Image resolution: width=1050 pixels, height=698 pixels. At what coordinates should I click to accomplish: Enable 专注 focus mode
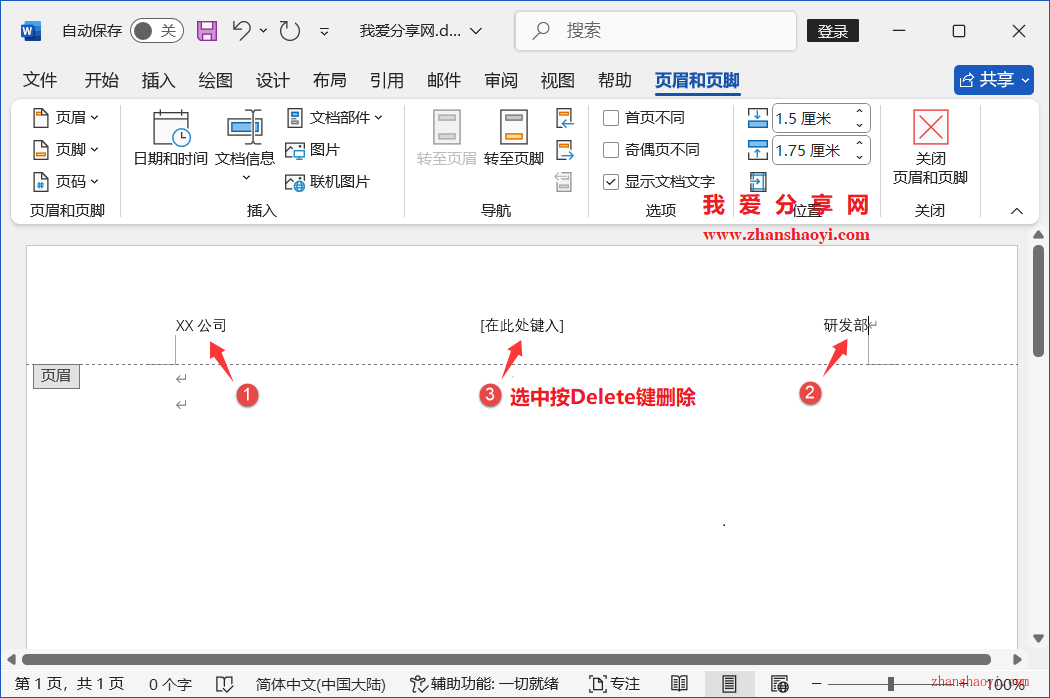pos(615,684)
